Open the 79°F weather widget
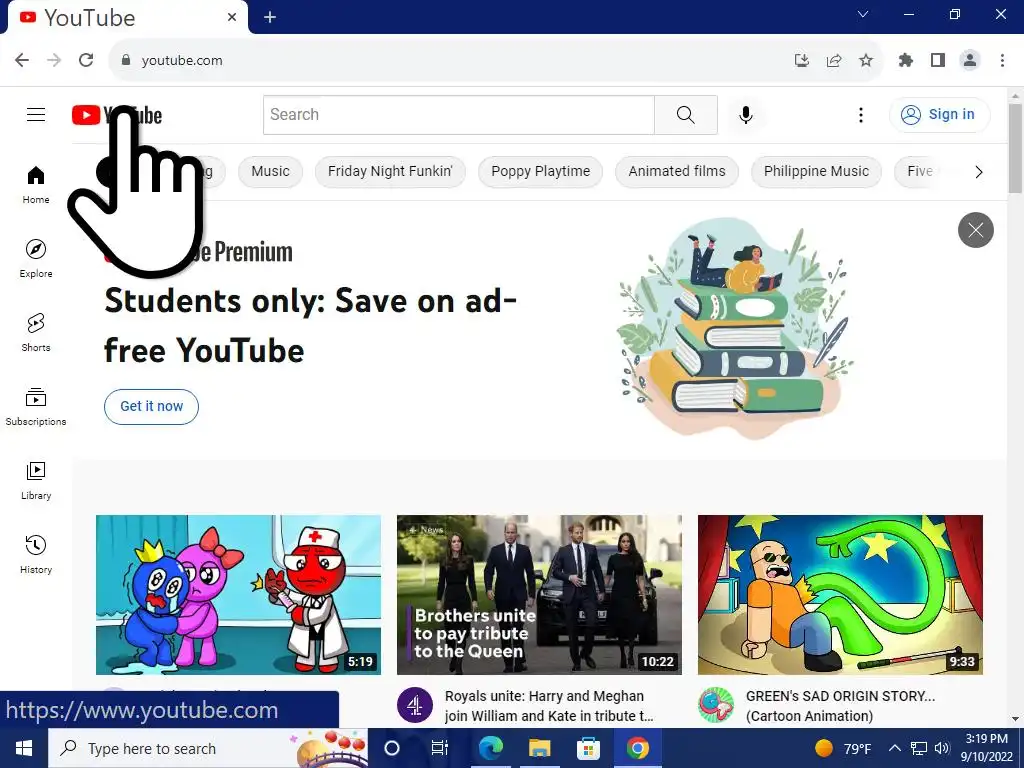This screenshot has width=1024, height=768. click(842, 748)
